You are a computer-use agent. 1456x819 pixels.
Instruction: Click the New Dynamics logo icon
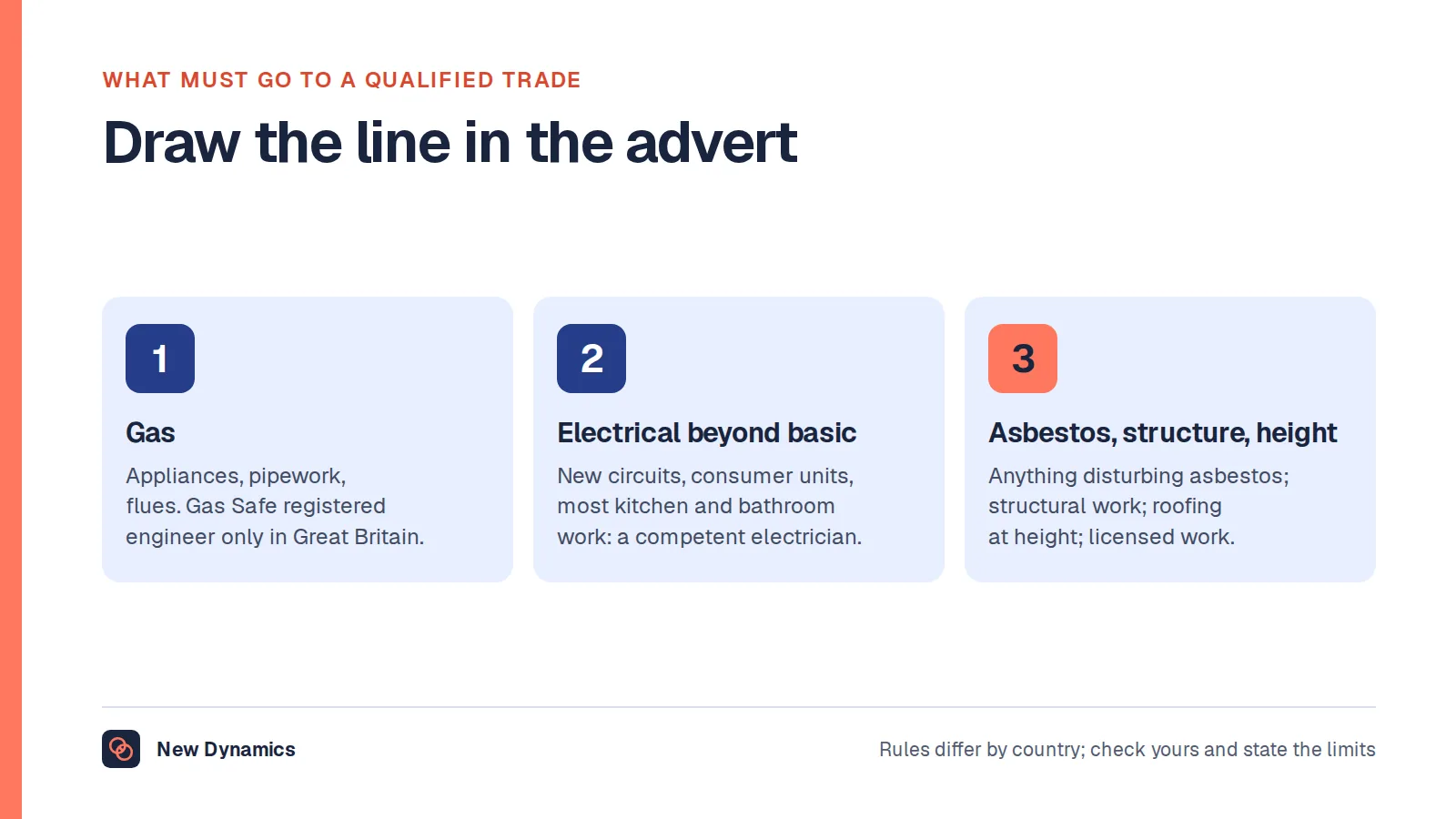click(121, 749)
